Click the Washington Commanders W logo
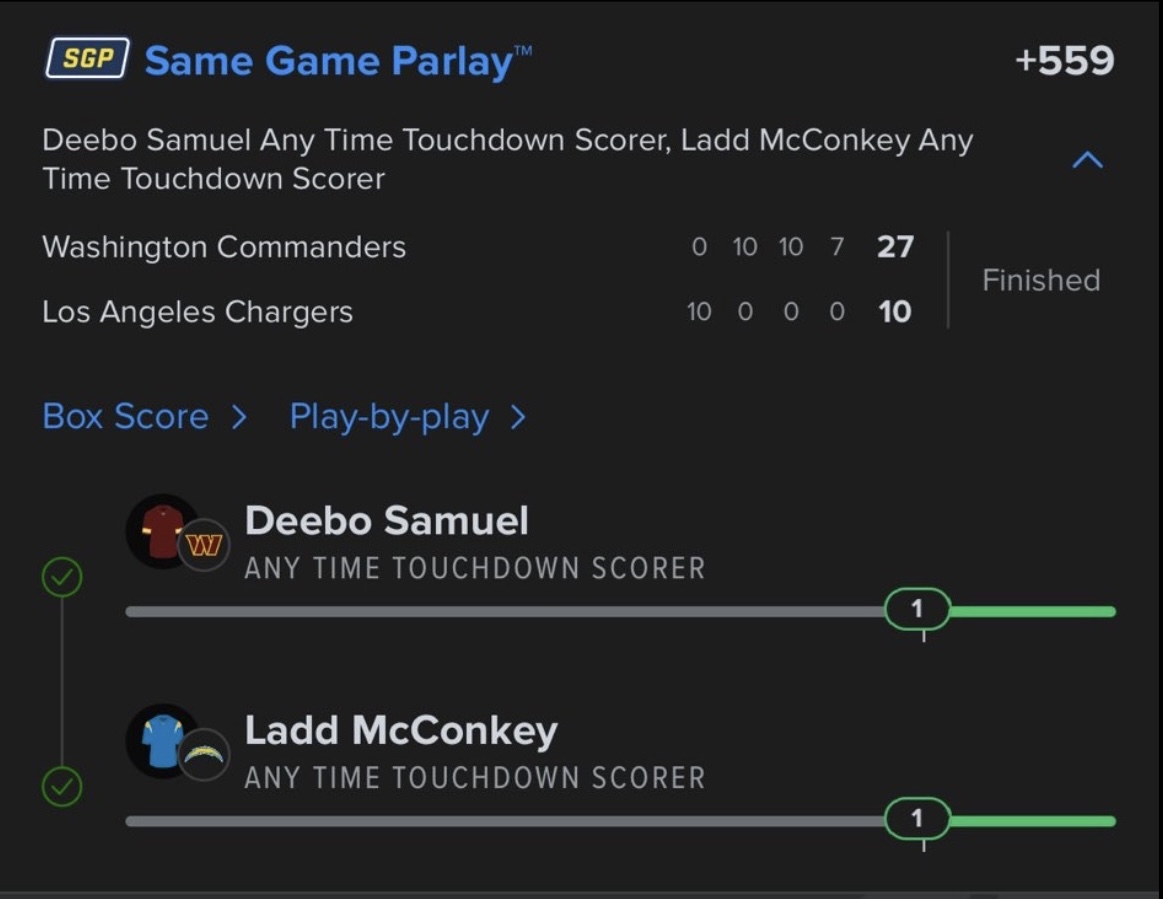1163x899 pixels. 204,545
